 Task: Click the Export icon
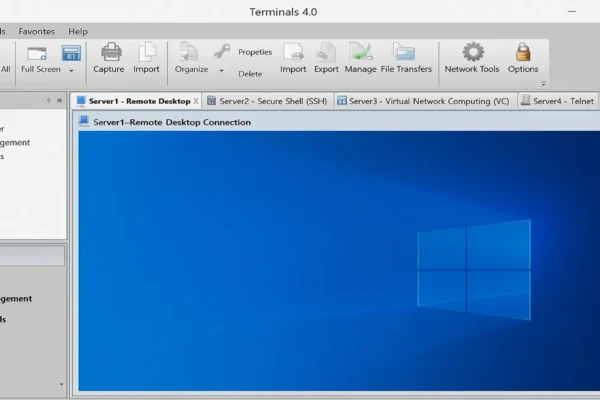(326, 52)
